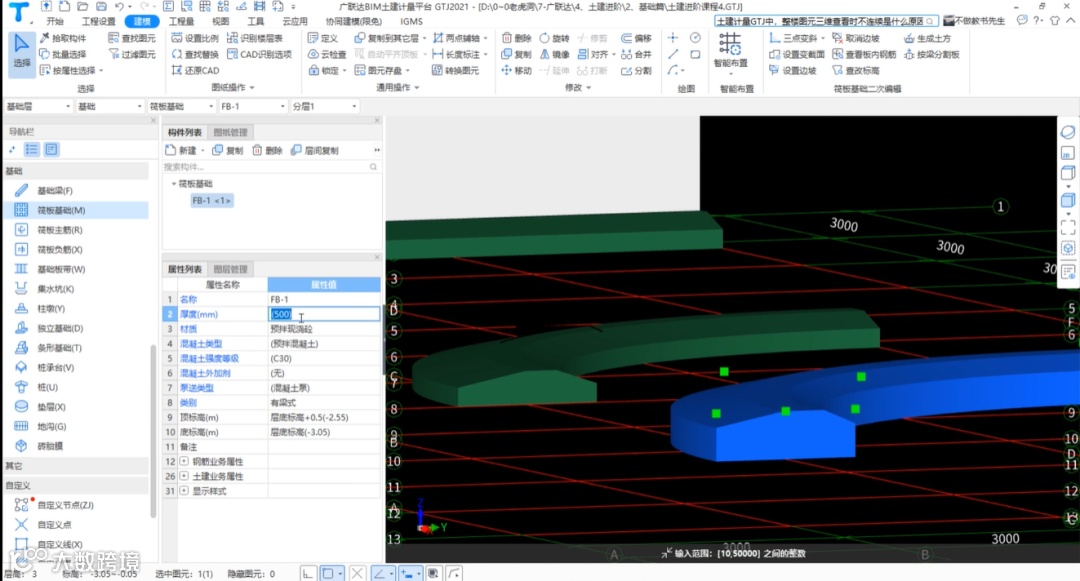1080x581 pixels.
Task: Open the 基础层 floor dropdown
Action: pyautogui.click(x=38, y=106)
